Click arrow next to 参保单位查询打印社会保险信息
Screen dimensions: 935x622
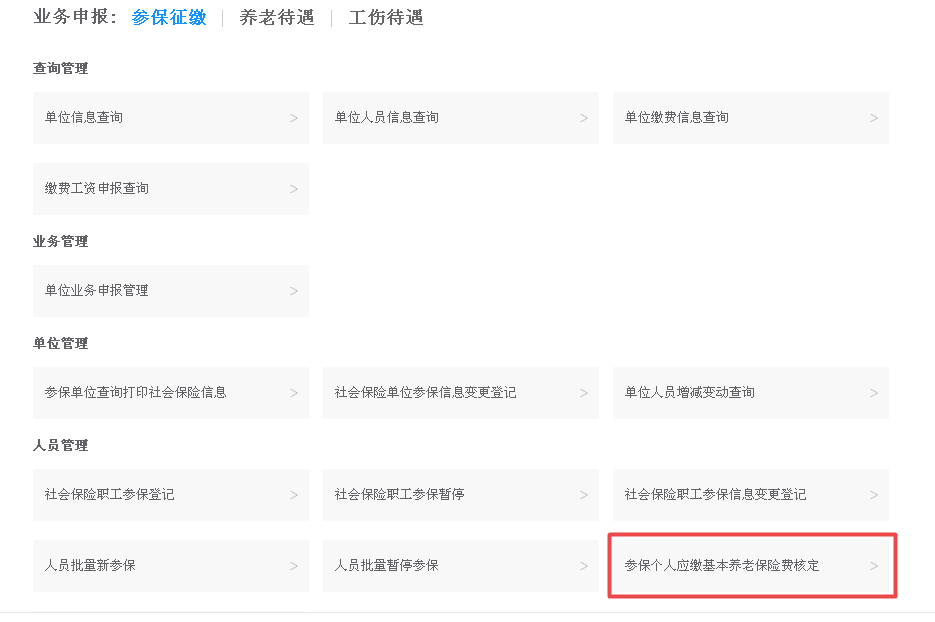point(294,393)
